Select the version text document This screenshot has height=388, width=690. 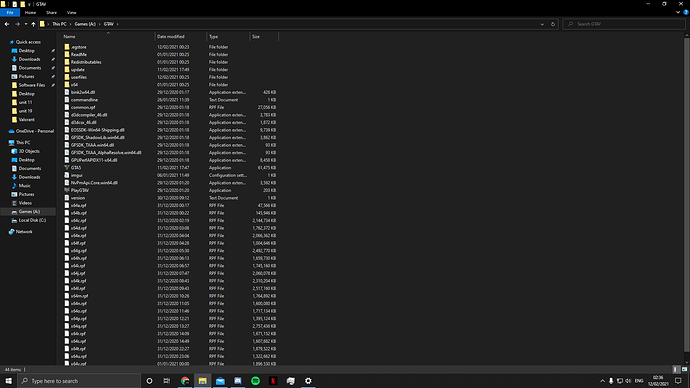tap(78, 198)
